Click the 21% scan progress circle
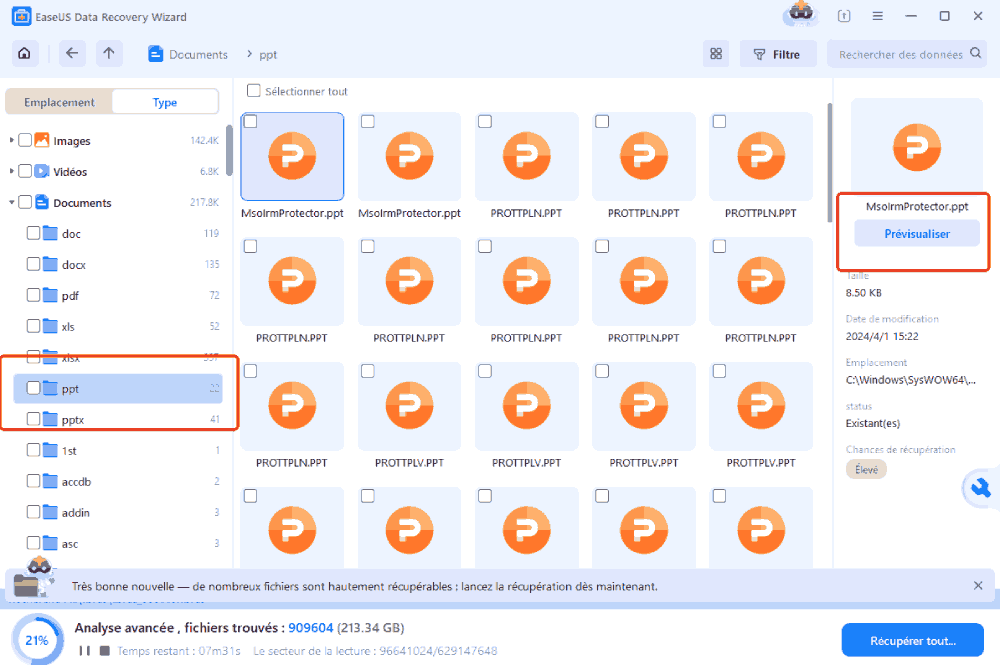 click(37, 640)
